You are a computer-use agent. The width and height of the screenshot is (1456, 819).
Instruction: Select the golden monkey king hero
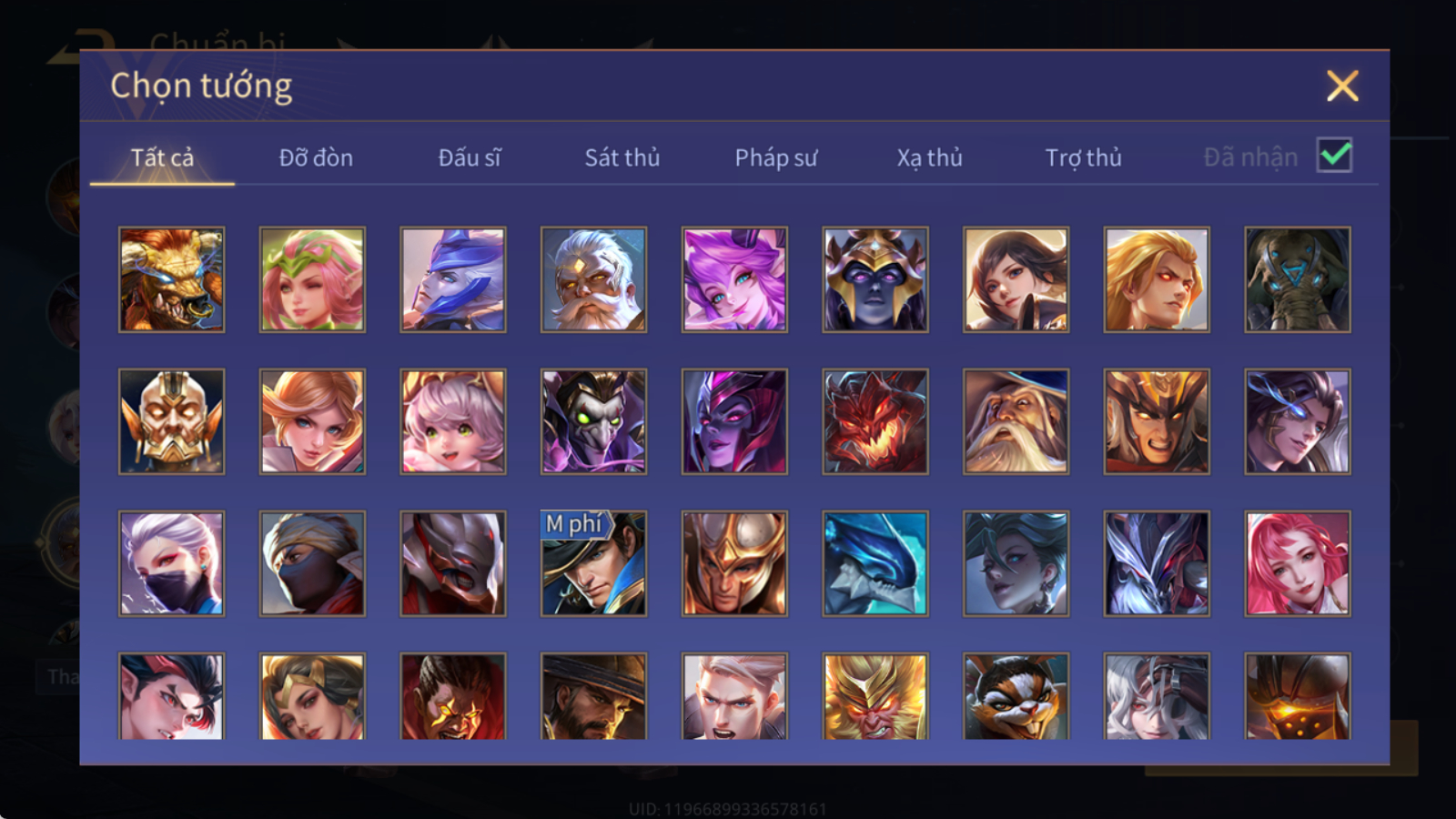pyautogui.click(x=875, y=696)
